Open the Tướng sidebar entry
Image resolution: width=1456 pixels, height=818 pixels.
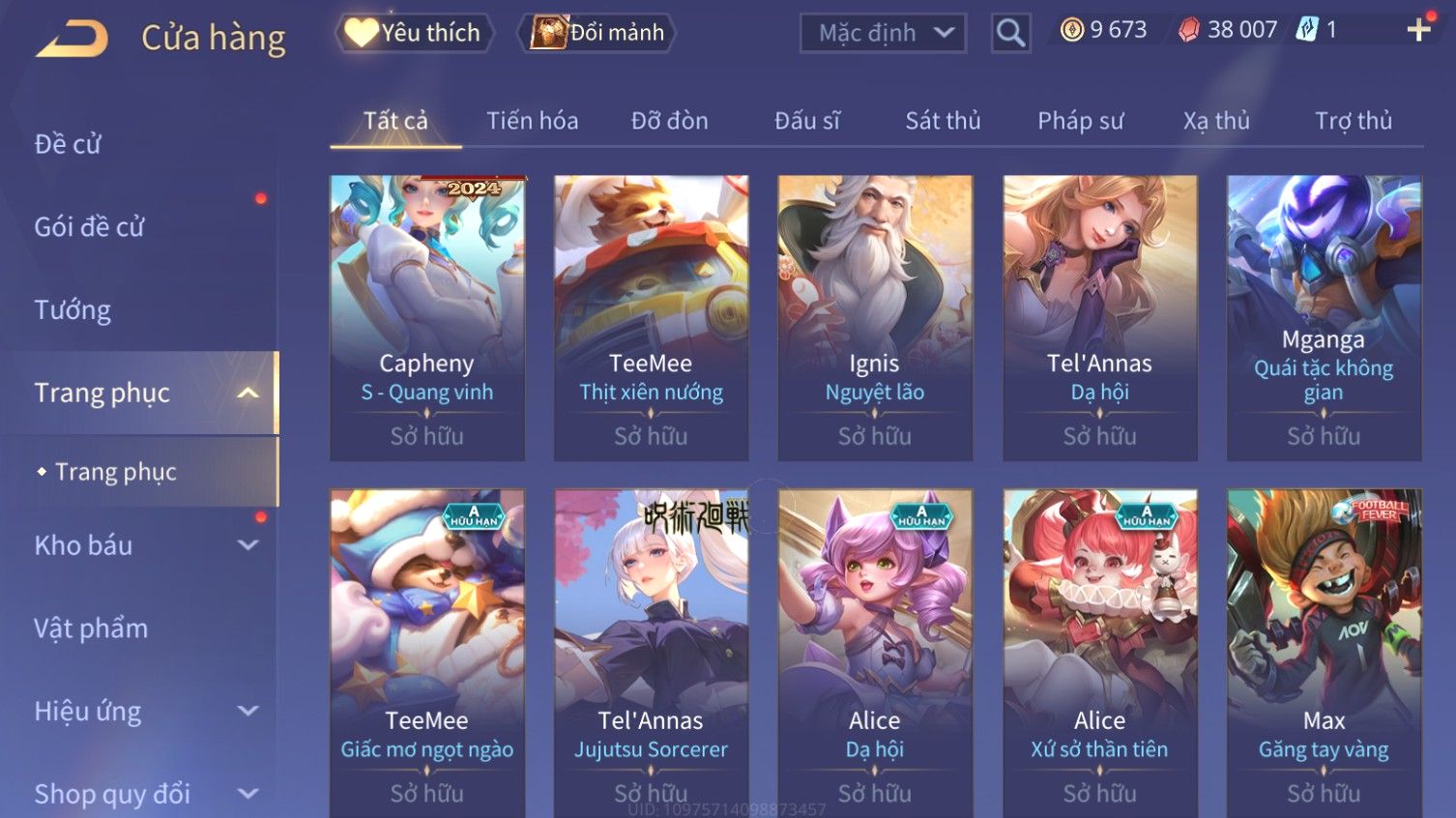pos(73,310)
